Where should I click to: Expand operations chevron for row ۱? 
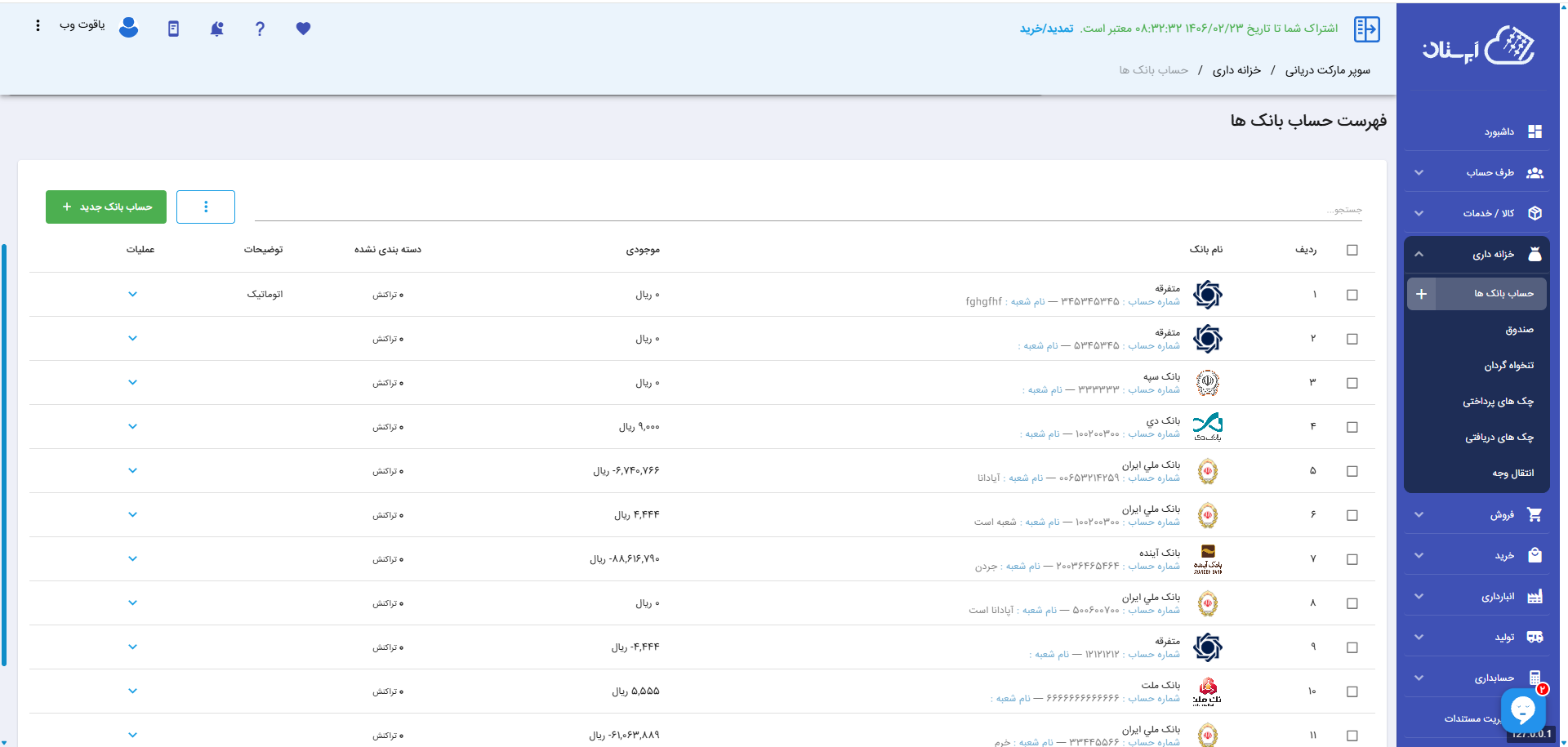pyautogui.click(x=132, y=294)
